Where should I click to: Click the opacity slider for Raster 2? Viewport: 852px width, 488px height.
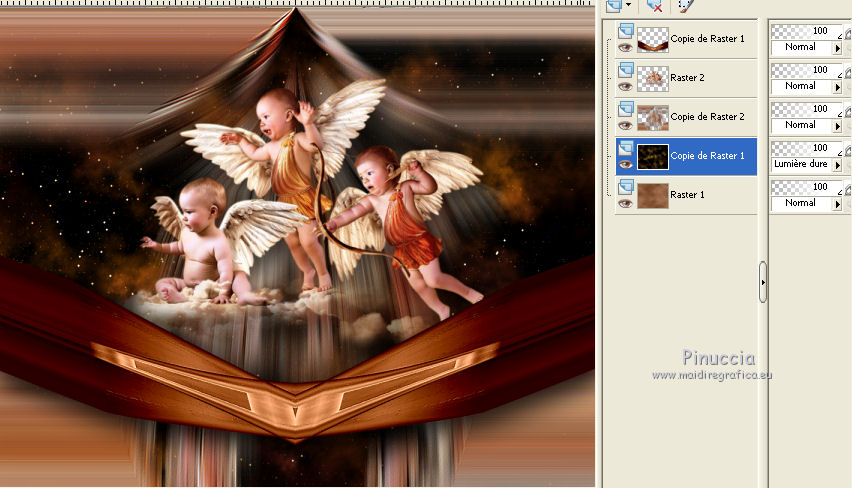point(806,71)
